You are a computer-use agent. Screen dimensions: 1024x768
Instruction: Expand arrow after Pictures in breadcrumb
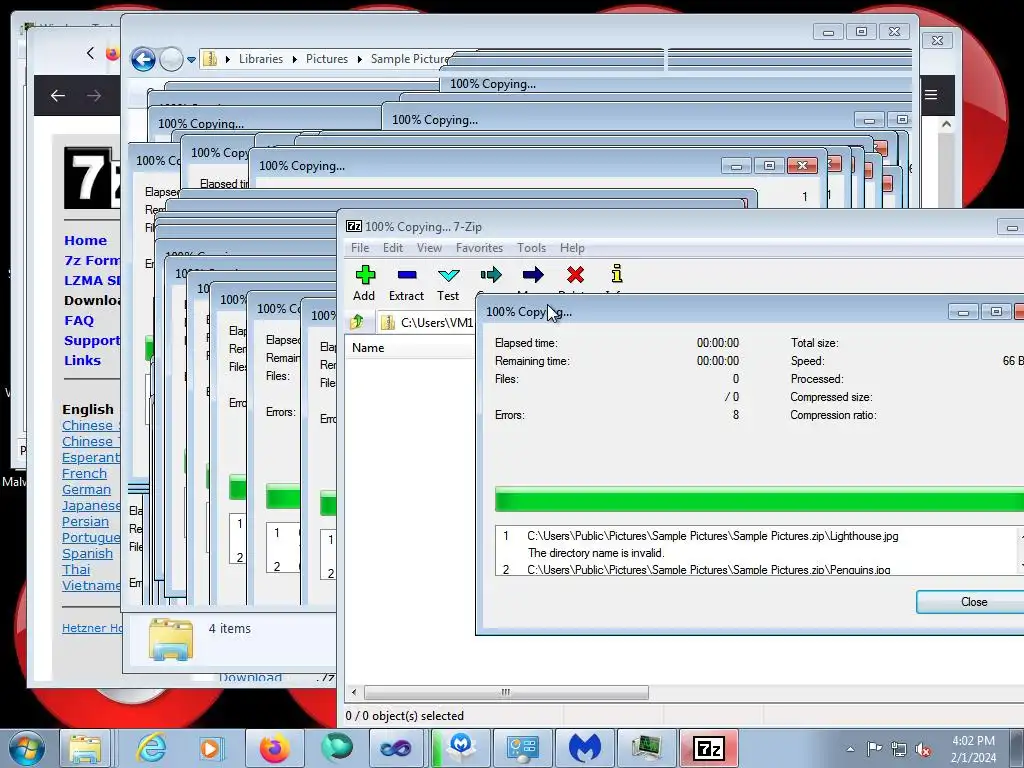pyautogui.click(x=359, y=59)
